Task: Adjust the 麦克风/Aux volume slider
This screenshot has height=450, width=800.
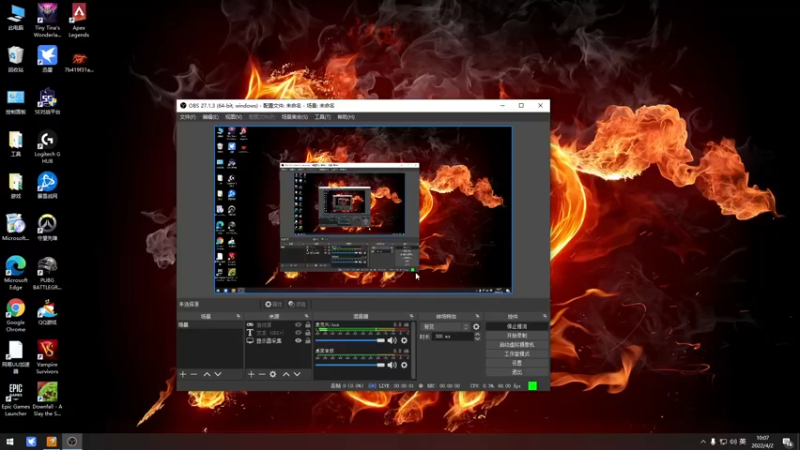Action: 350,340
